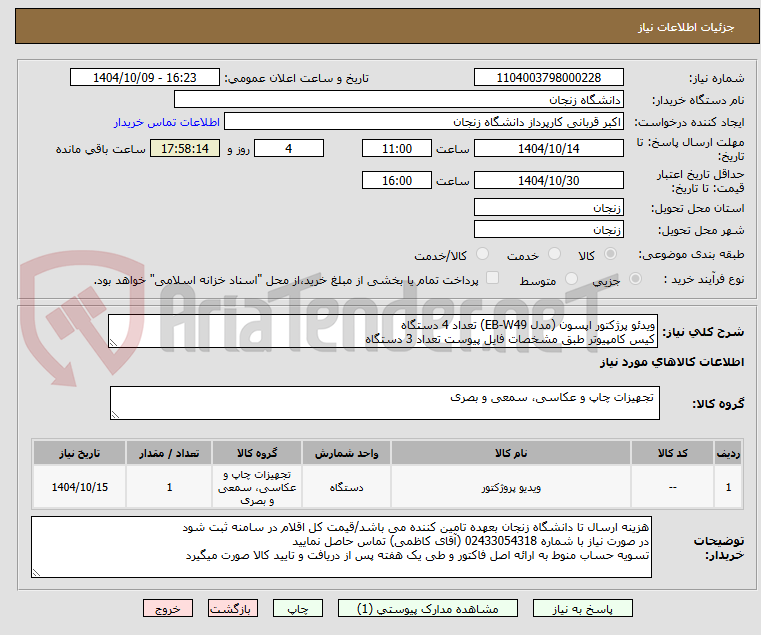
Task: Click the requester field اکبر قربانی کارپرداز
Action: (424, 122)
